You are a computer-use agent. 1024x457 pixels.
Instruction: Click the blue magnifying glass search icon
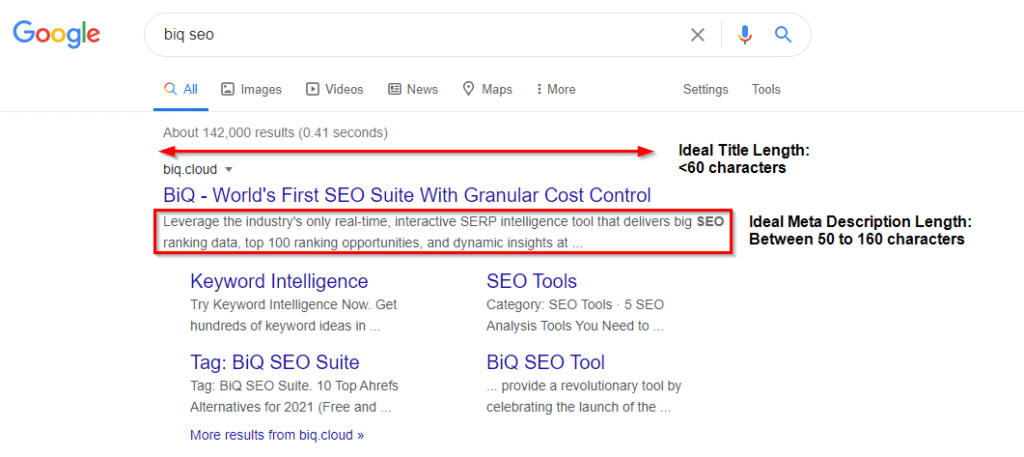pos(783,35)
